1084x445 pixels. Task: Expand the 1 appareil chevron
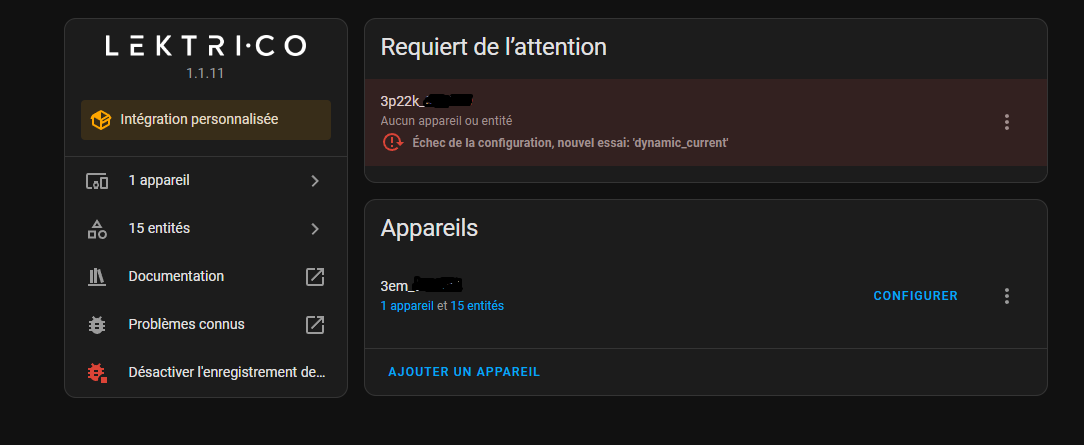[315, 181]
